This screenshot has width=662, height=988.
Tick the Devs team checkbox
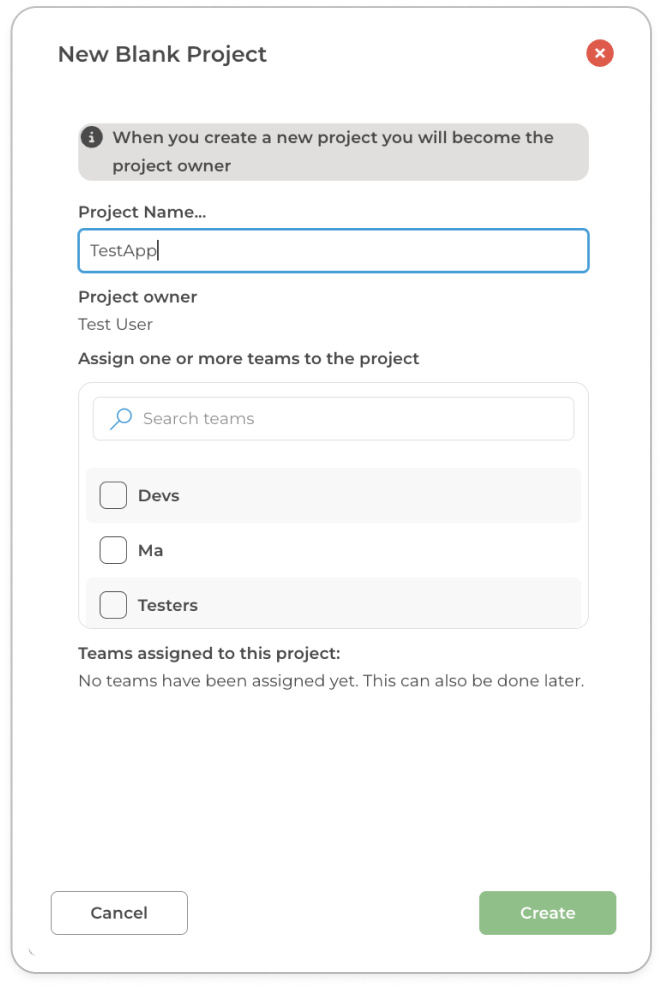click(x=114, y=495)
